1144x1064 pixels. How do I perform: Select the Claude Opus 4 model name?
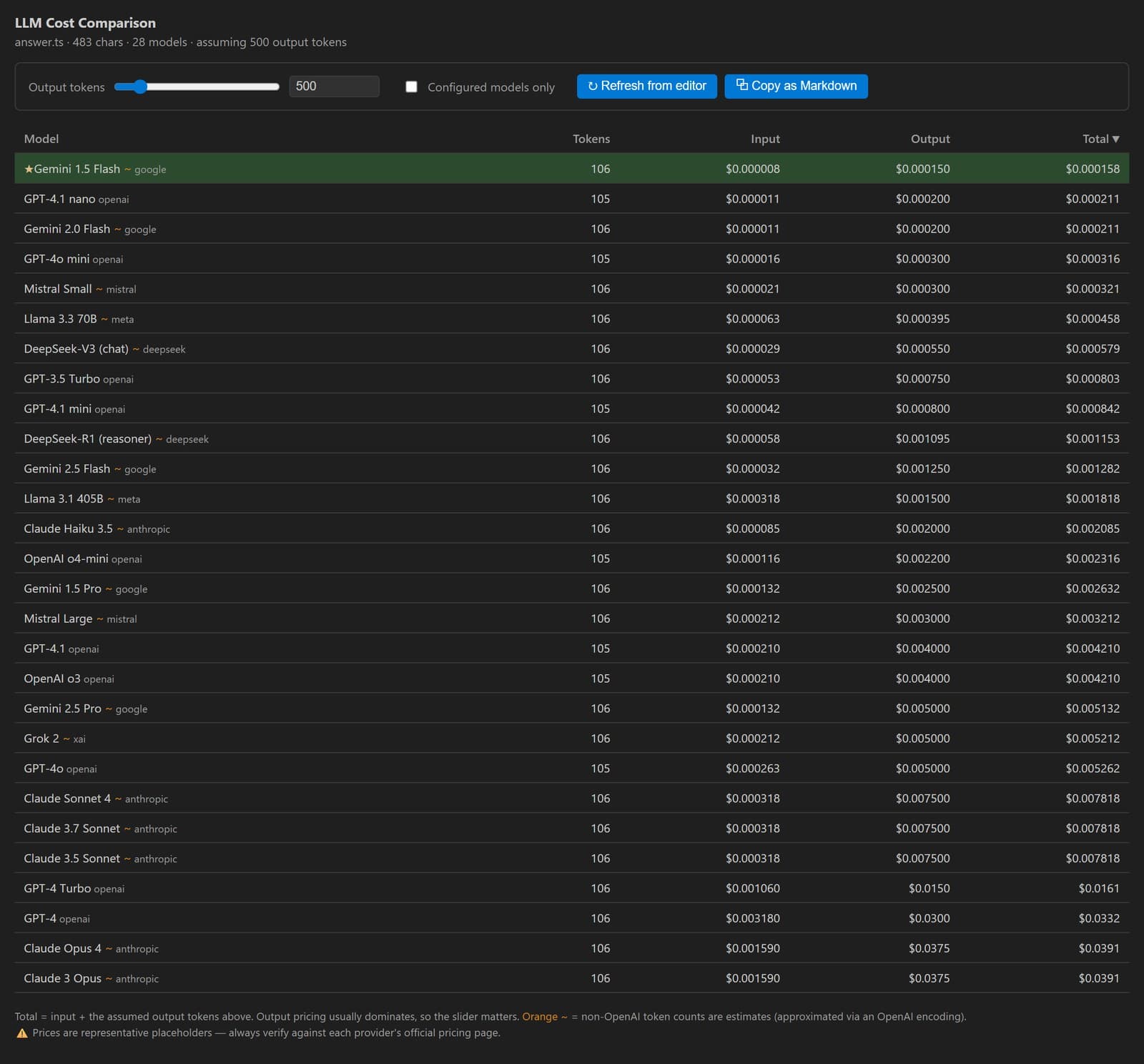coord(63,950)
